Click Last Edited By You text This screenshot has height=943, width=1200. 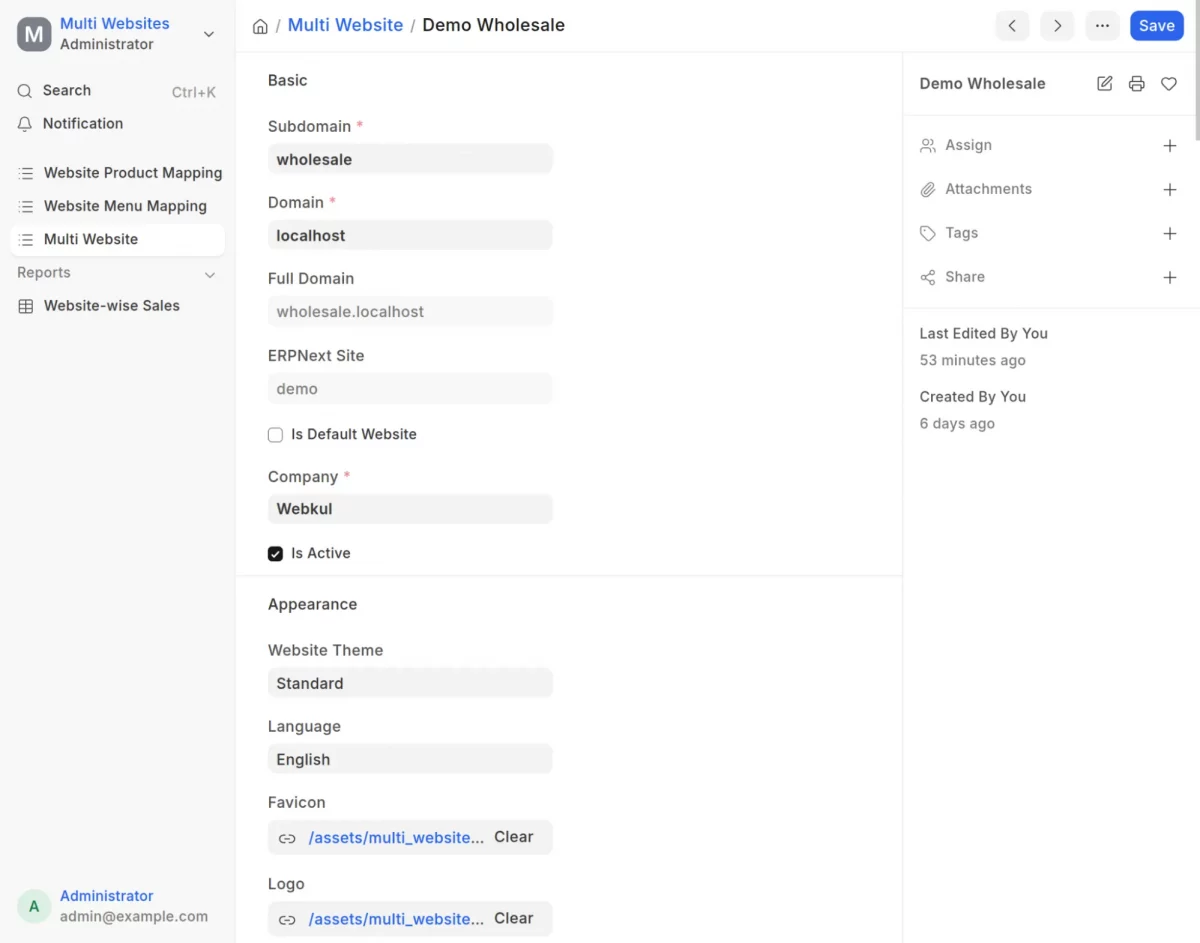(x=984, y=334)
